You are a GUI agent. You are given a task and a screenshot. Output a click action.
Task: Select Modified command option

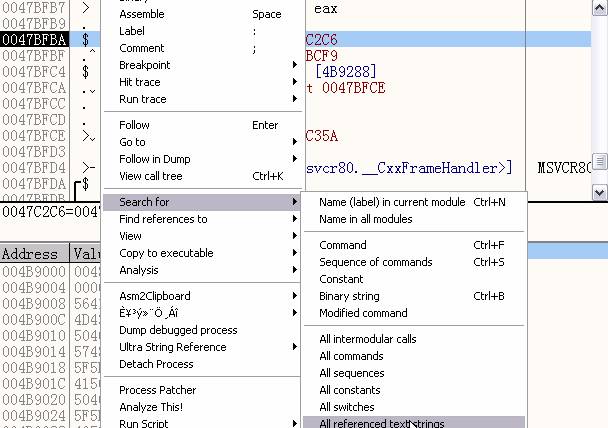414,313
